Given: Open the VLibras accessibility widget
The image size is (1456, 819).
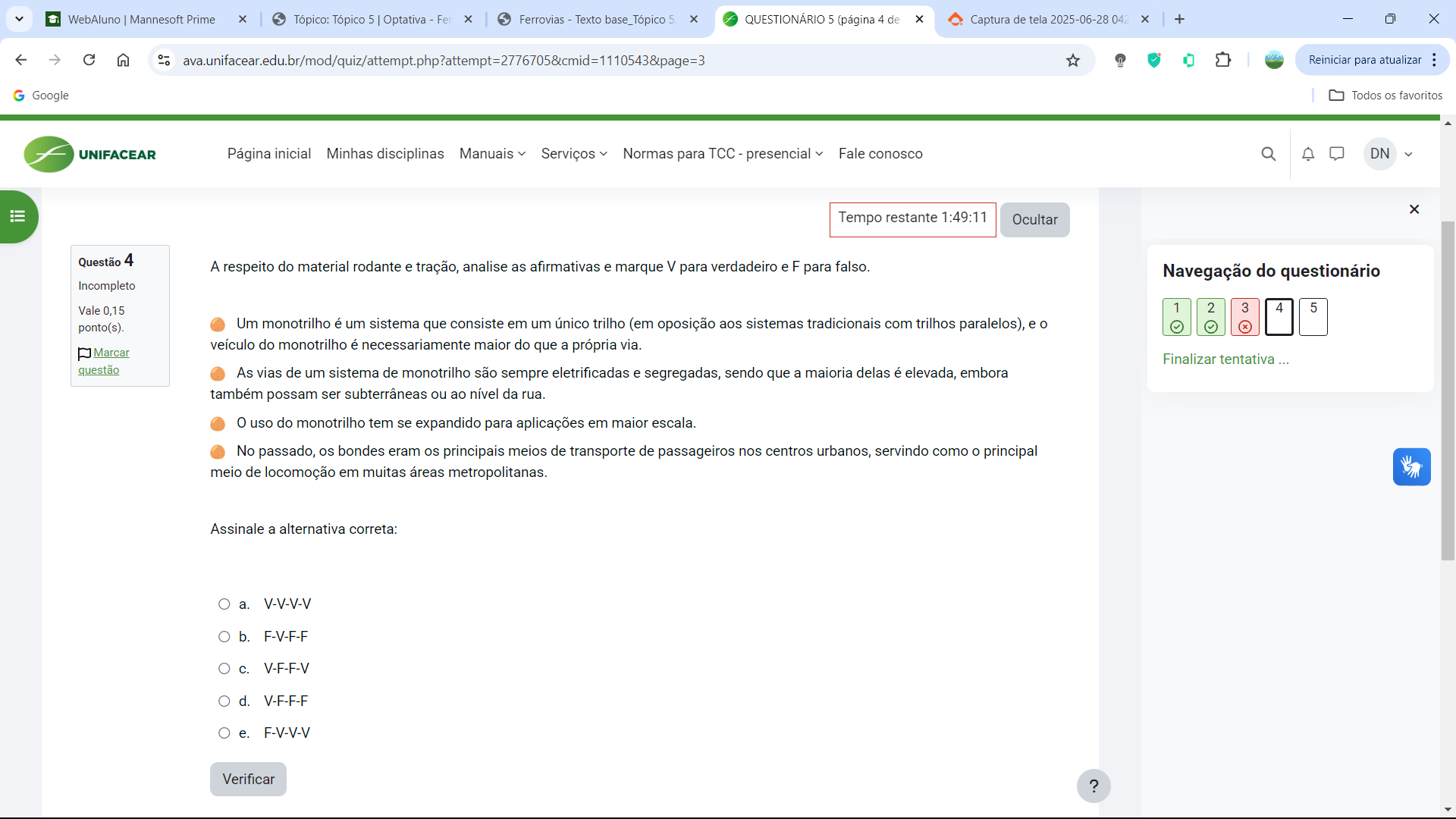Looking at the screenshot, I should [1412, 467].
